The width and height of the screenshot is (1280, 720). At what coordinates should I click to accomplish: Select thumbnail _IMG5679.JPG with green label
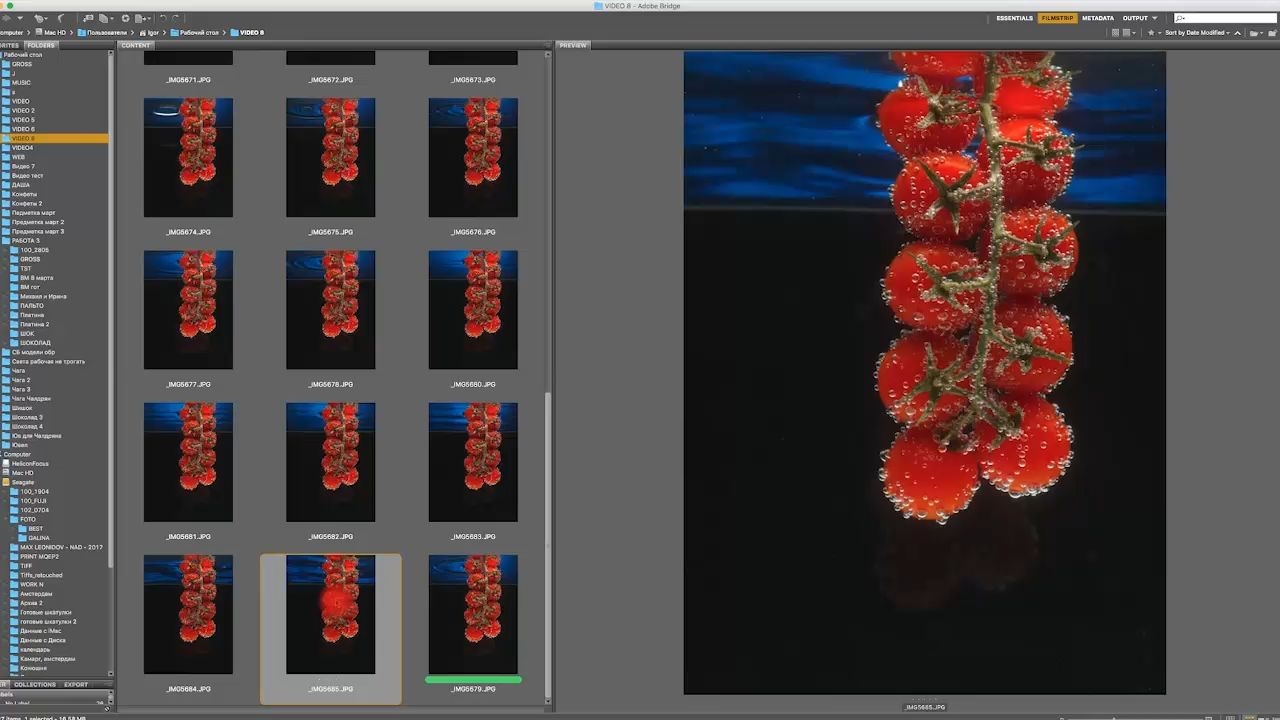coord(473,614)
